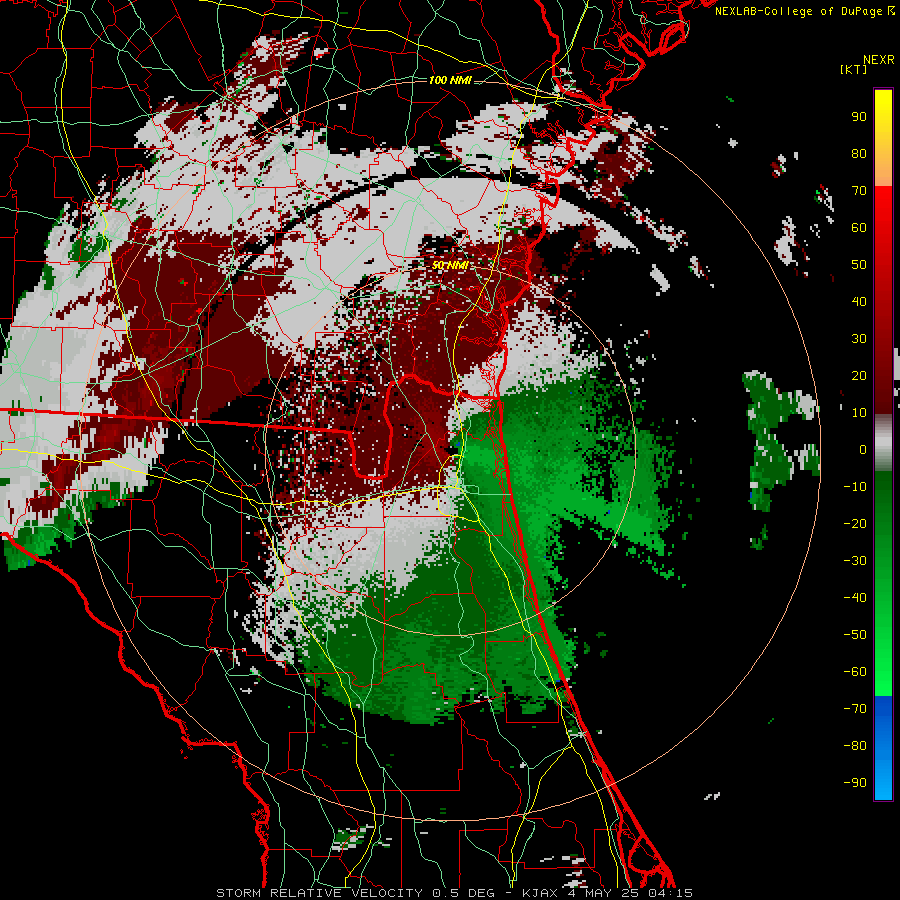The width and height of the screenshot is (900, 900).
Task: Click the 10 value on velocity scale
Action: point(859,413)
